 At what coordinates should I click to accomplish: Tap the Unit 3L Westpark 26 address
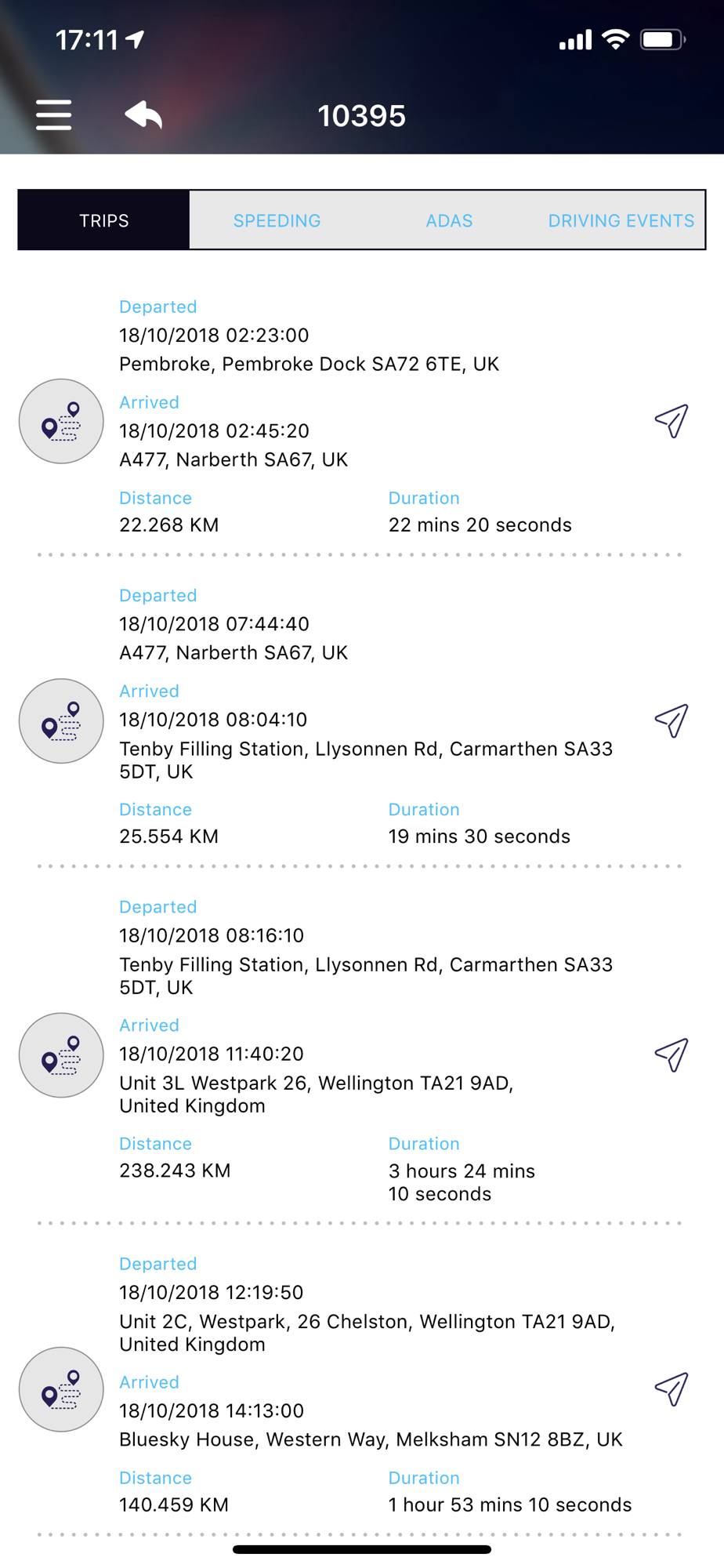point(316,1094)
